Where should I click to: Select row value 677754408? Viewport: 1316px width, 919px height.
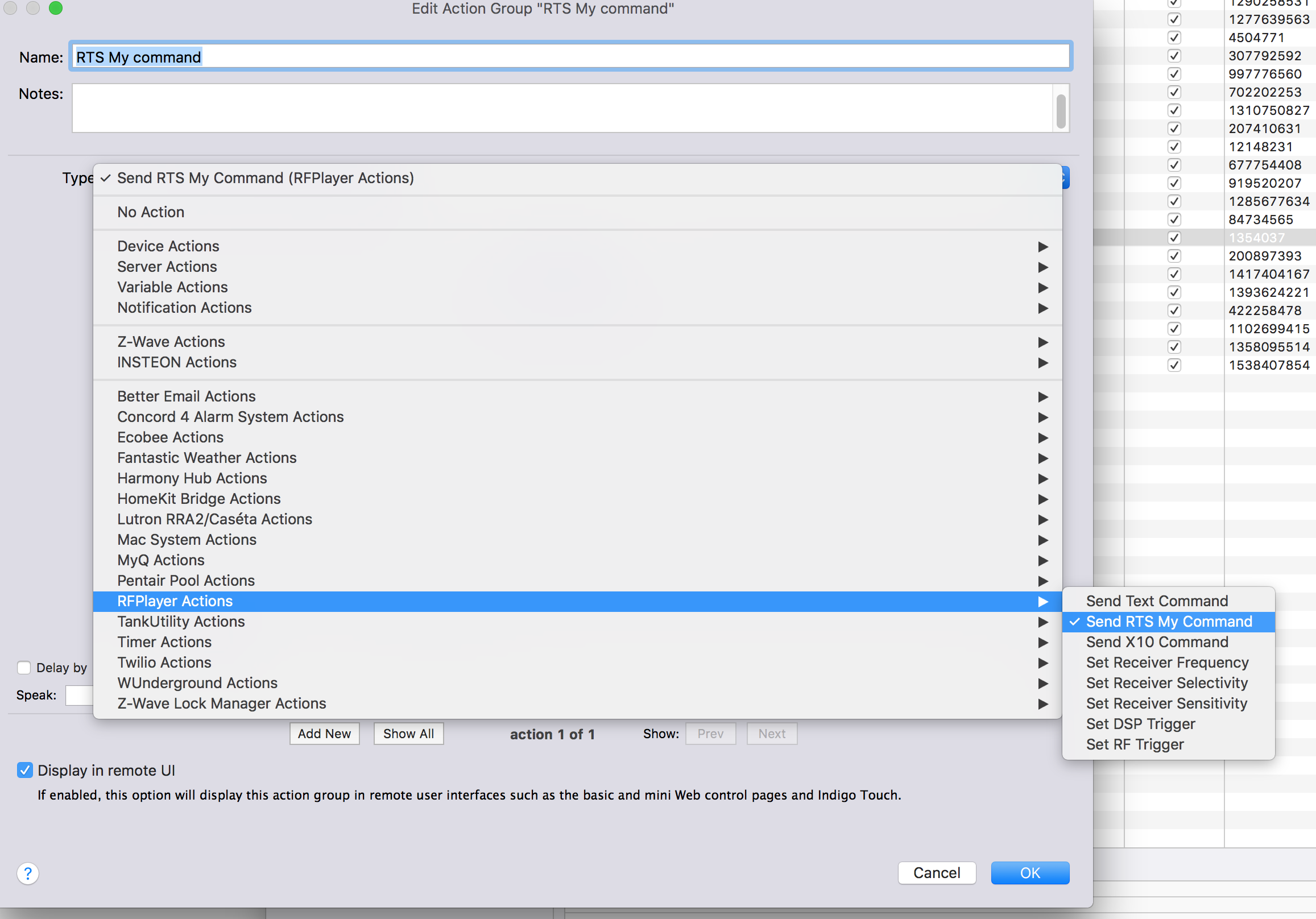[1265, 165]
